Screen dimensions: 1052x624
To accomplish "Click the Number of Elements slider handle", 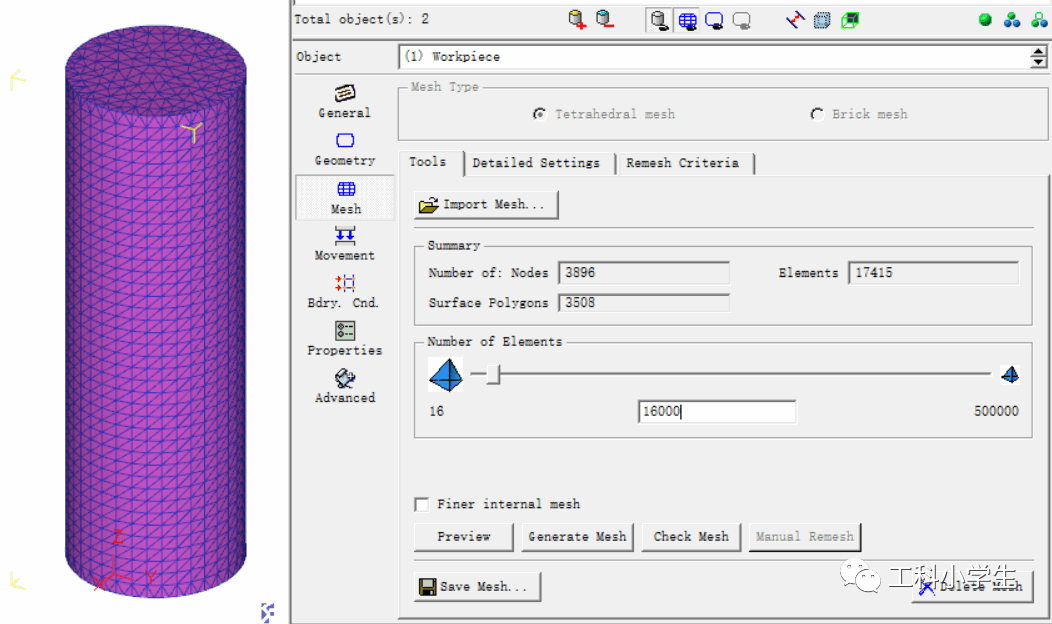I will [x=493, y=374].
